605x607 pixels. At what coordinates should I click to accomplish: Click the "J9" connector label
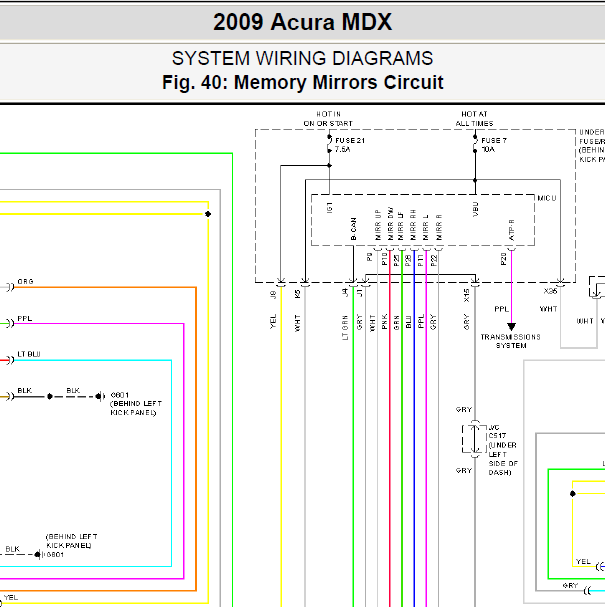pyautogui.click(x=273, y=295)
